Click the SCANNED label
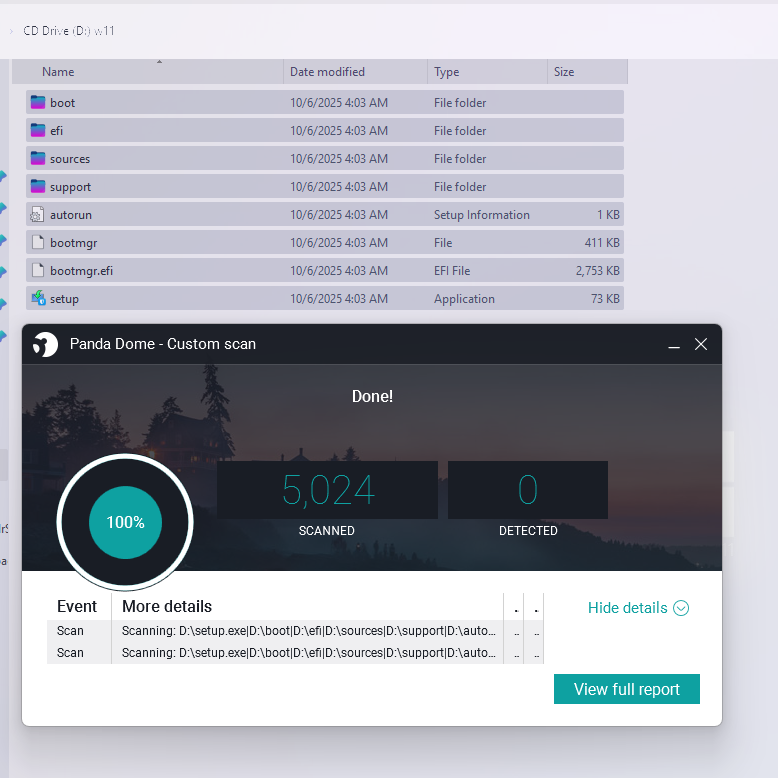This screenshot has width=778, height=778. click(326, 530)
